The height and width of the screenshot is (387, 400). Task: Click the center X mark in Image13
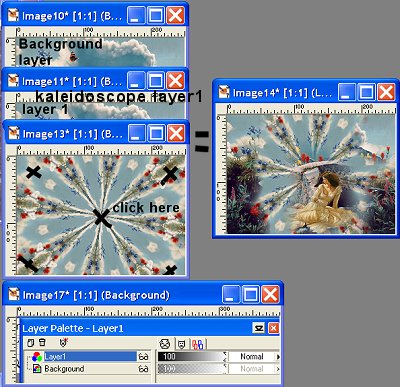pyautogui.click(x=102, y=218)
